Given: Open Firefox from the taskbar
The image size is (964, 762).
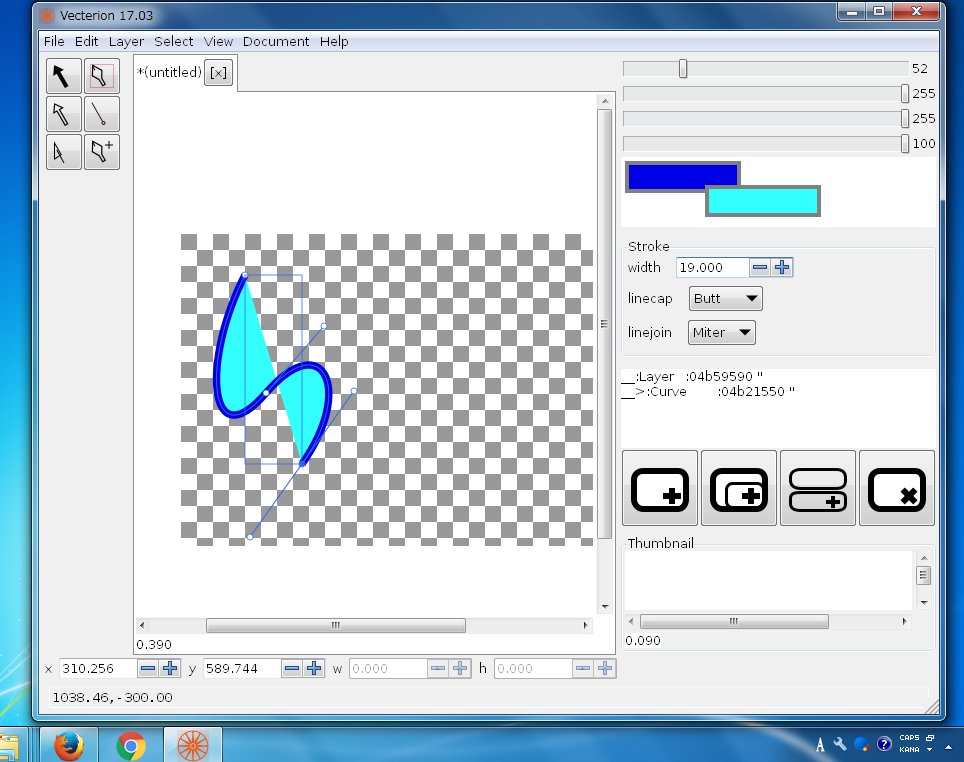Looking at the screenshot, I should (69, 745).
